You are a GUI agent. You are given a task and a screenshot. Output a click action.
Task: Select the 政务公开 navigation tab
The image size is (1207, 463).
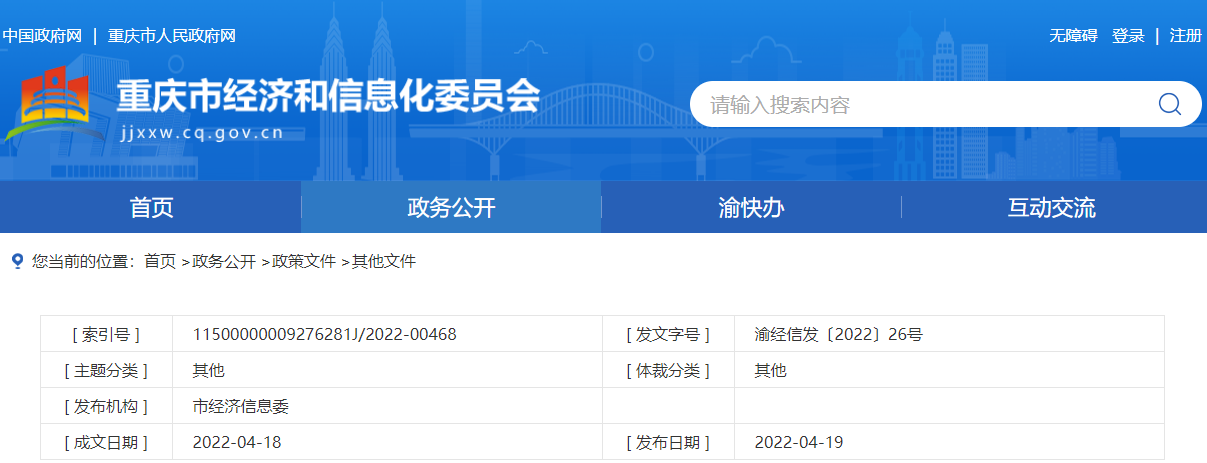451,208
